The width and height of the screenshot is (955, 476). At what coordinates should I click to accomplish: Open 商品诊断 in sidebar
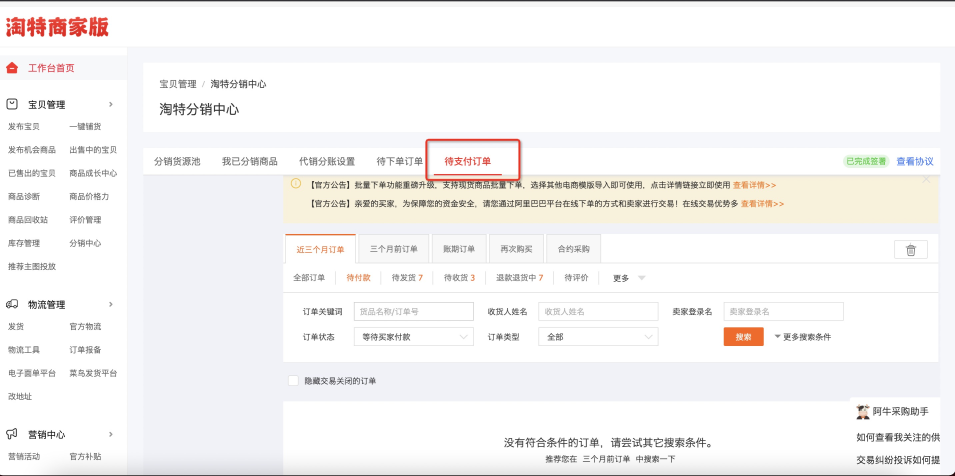click(x=24, y=196)
